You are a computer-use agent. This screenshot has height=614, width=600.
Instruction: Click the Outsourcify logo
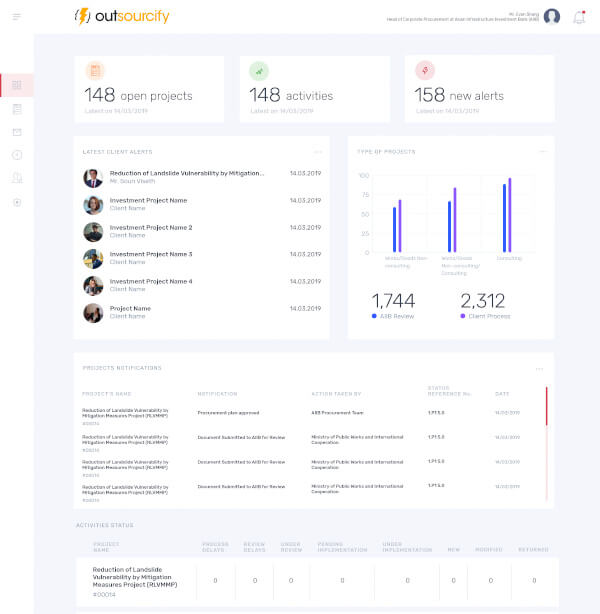pyautogui.click(x=124, y=17)
